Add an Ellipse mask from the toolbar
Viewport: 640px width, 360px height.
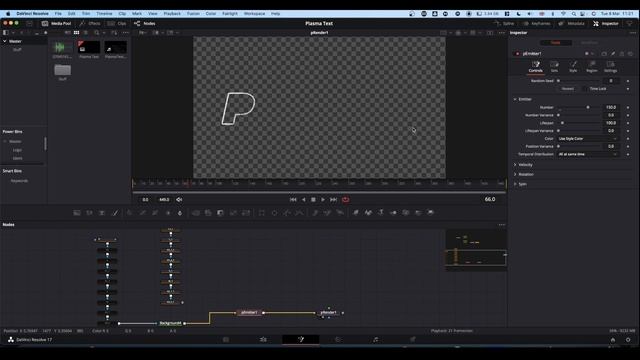[274, 213]
